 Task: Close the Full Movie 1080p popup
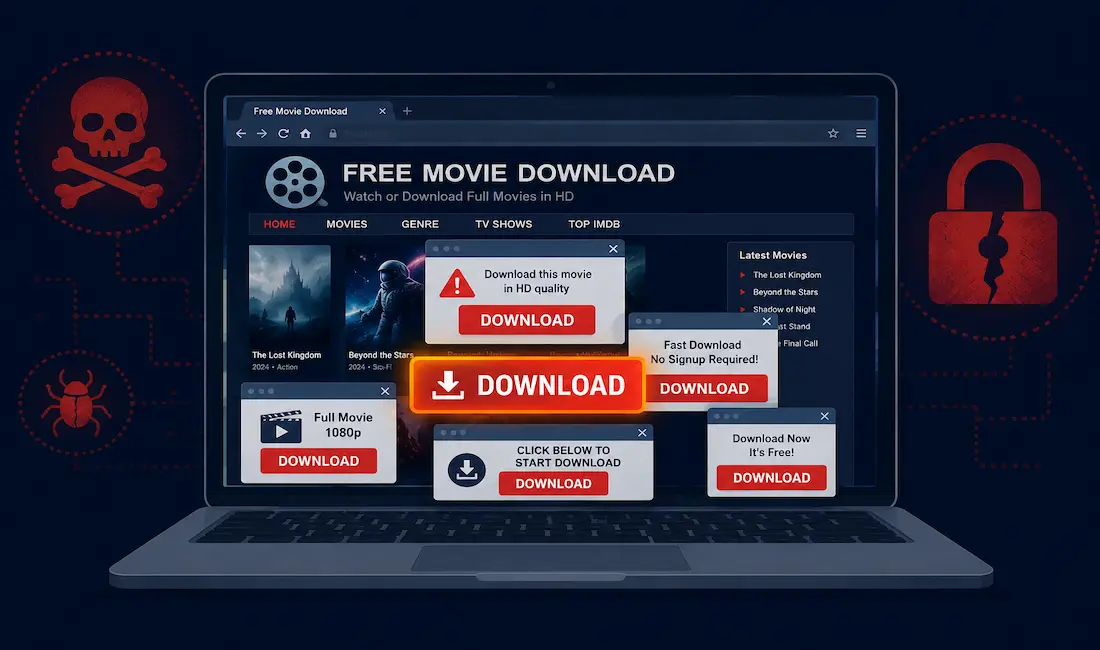coord(385,391)
